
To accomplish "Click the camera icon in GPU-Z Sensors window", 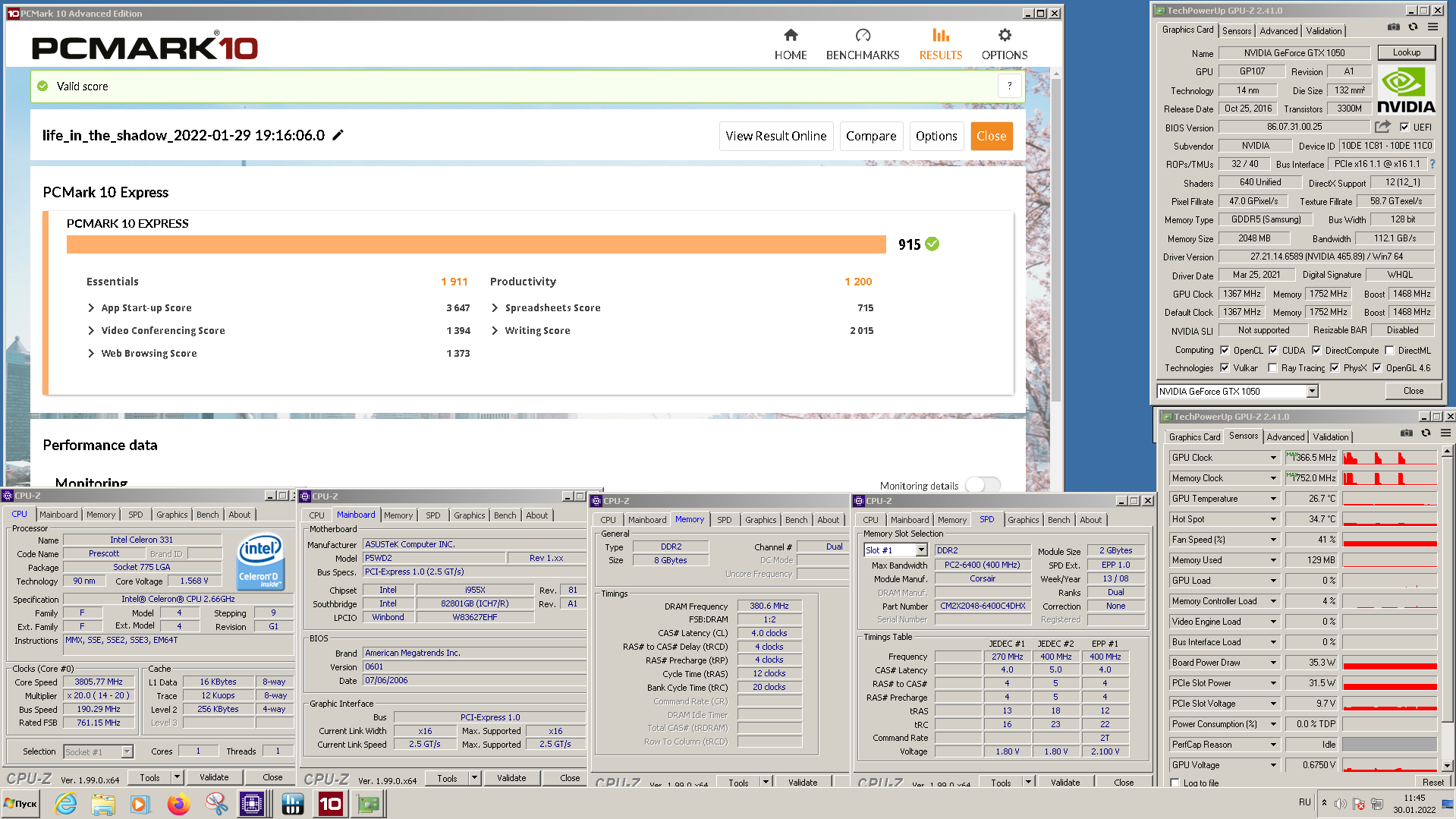I will pyautogui.click(x=1407, y=433).
